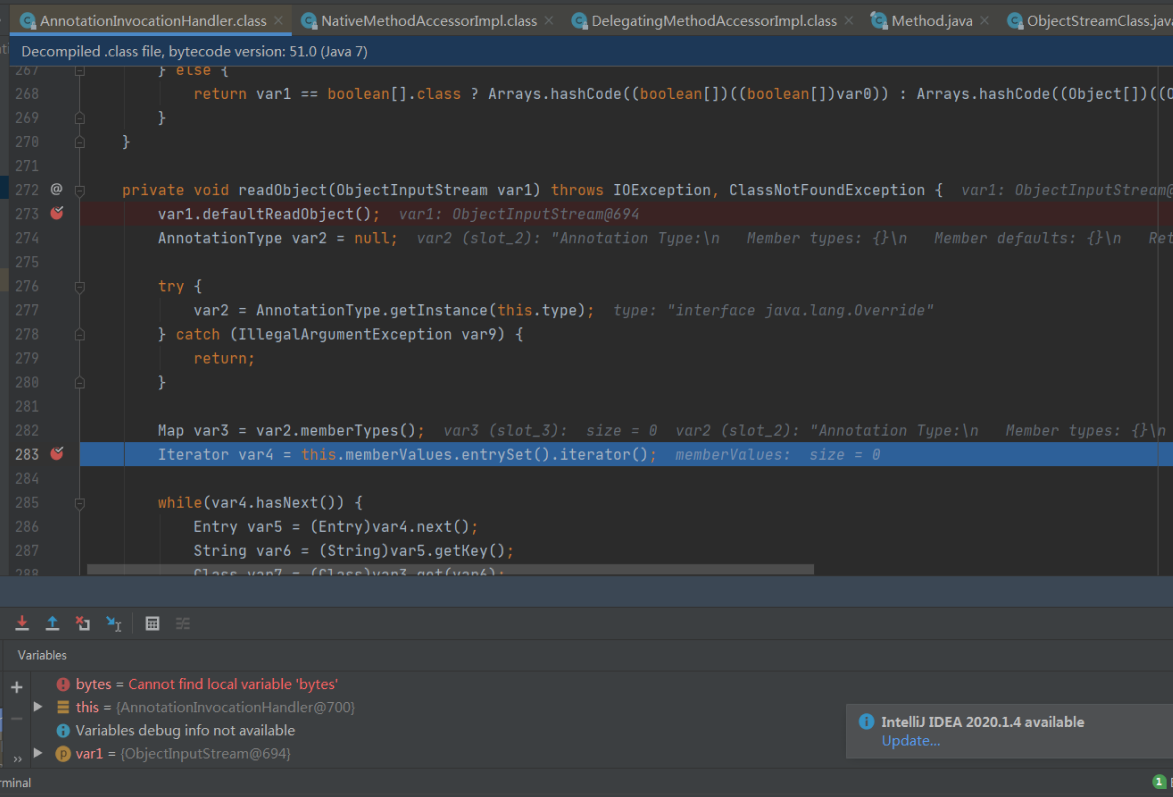Add new watch with plus icon

click(x=16, y=687)
